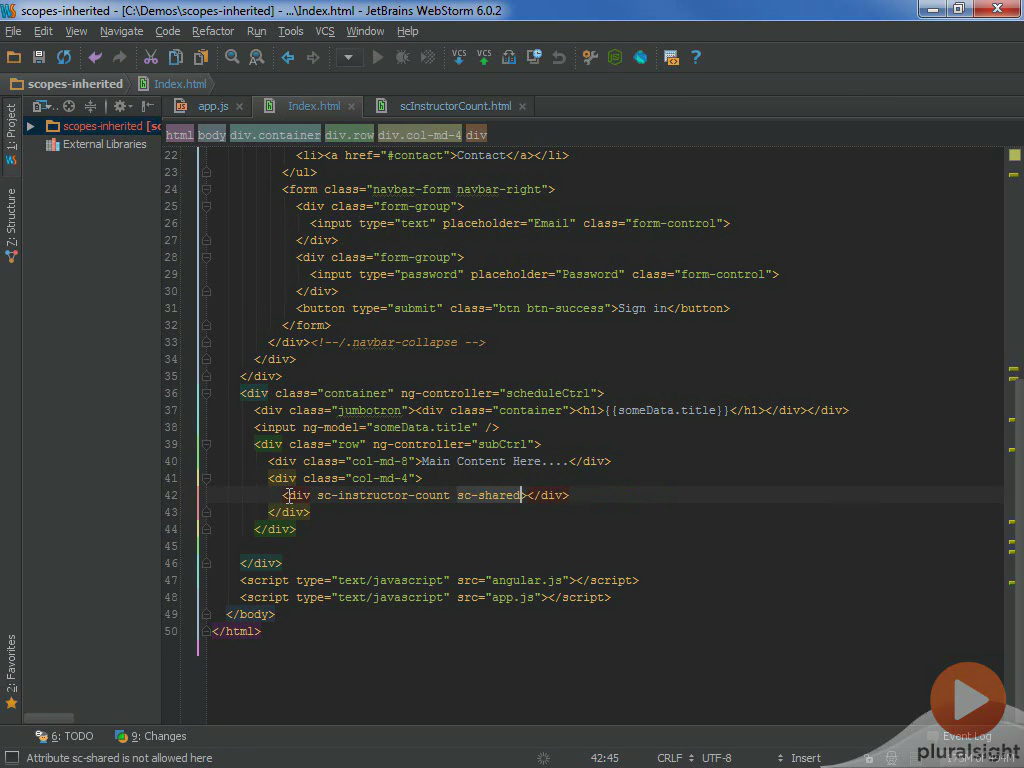This screenshot has height=768, width=1024.
Task: Hide the Project panel with the pin icon
Action: tap(148, 106)
